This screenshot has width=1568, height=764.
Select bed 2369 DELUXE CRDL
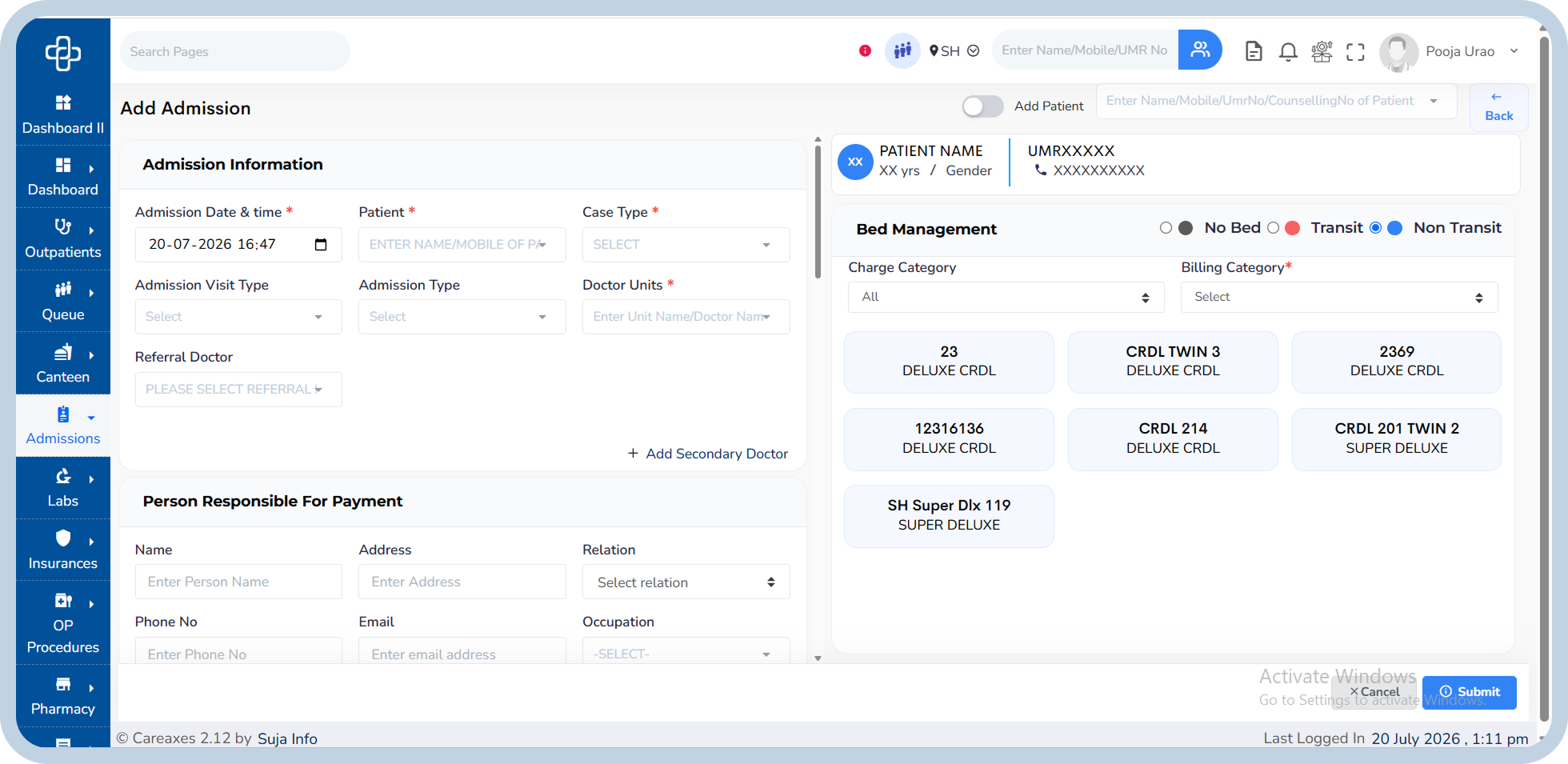[1397, 362]
